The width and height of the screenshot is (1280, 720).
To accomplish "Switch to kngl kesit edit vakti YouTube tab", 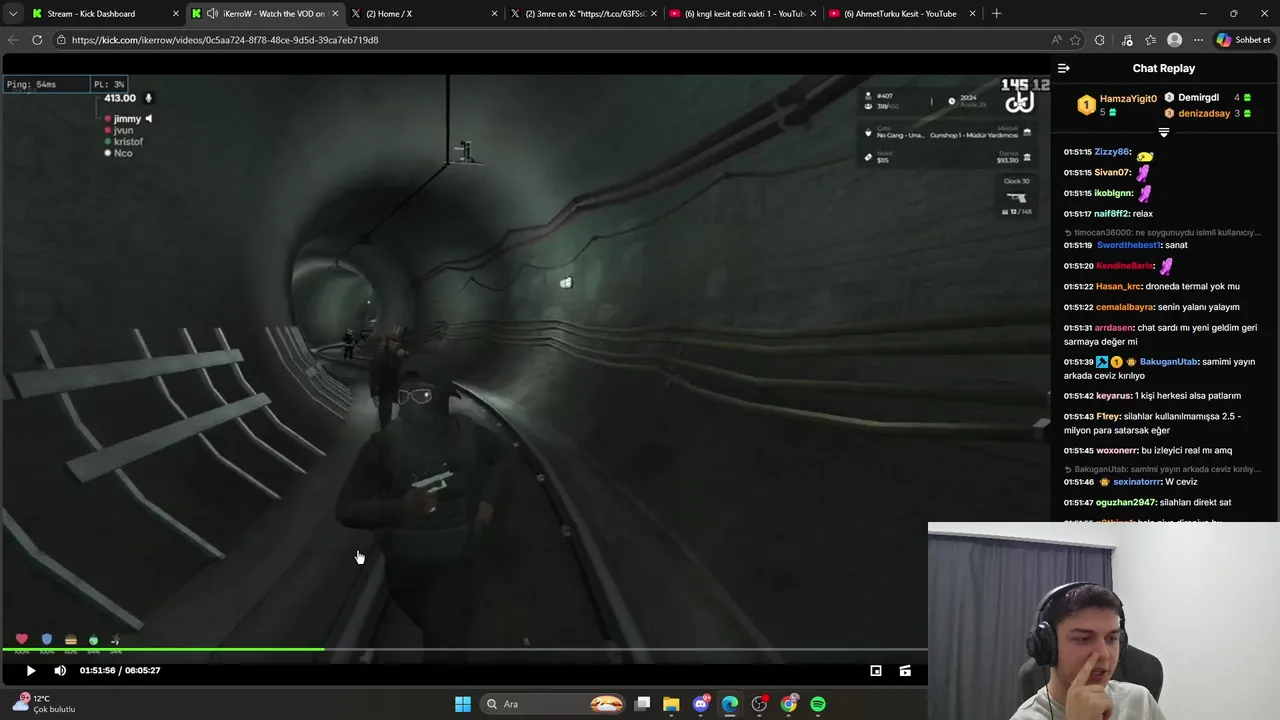I will tap(743, 14).
